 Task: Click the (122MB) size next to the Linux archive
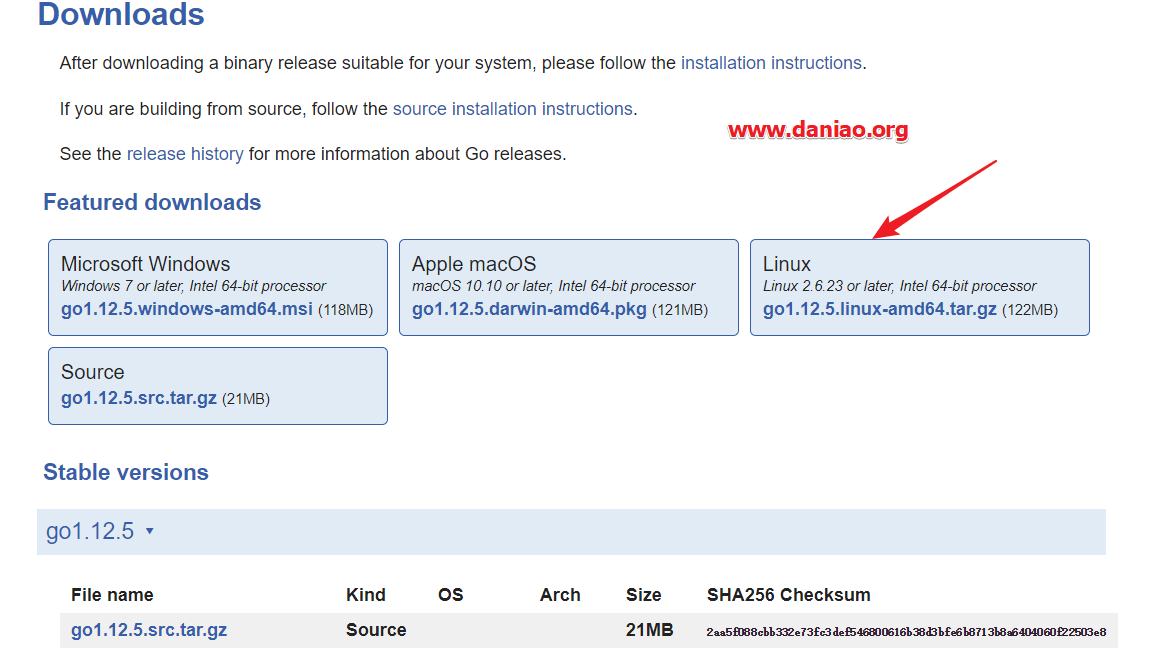pyautogui.click(x=1030, y=310)
